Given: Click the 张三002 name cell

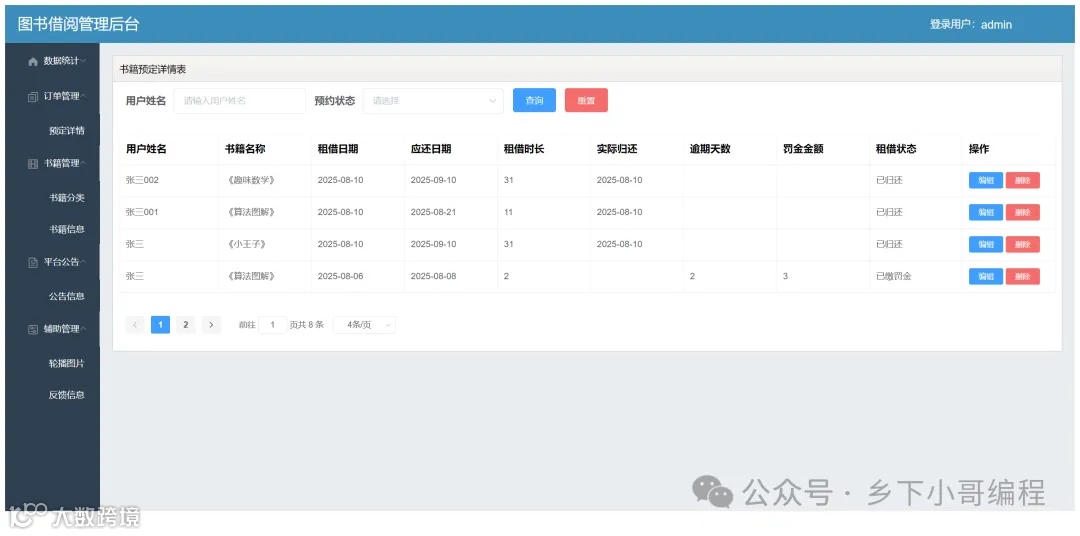Looking at the screenshot, I should [143, 181].
